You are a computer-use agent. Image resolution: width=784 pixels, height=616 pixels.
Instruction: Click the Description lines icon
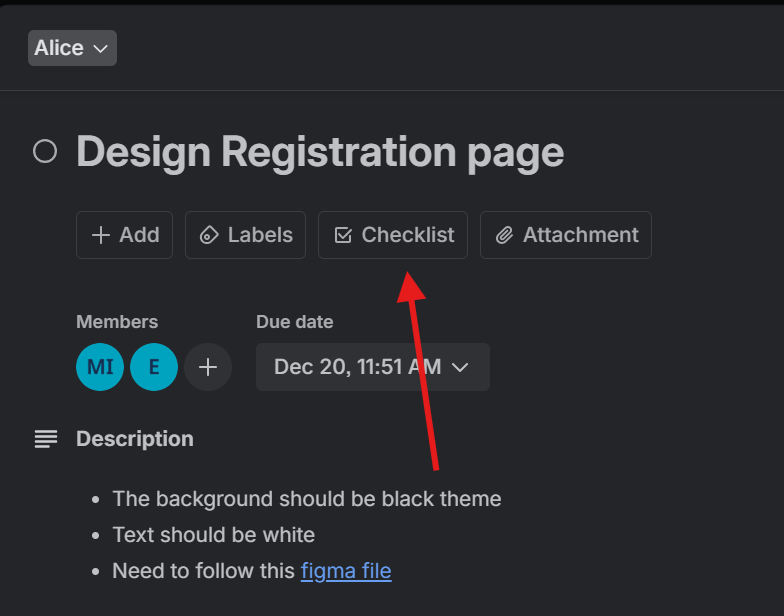point(46,439)
